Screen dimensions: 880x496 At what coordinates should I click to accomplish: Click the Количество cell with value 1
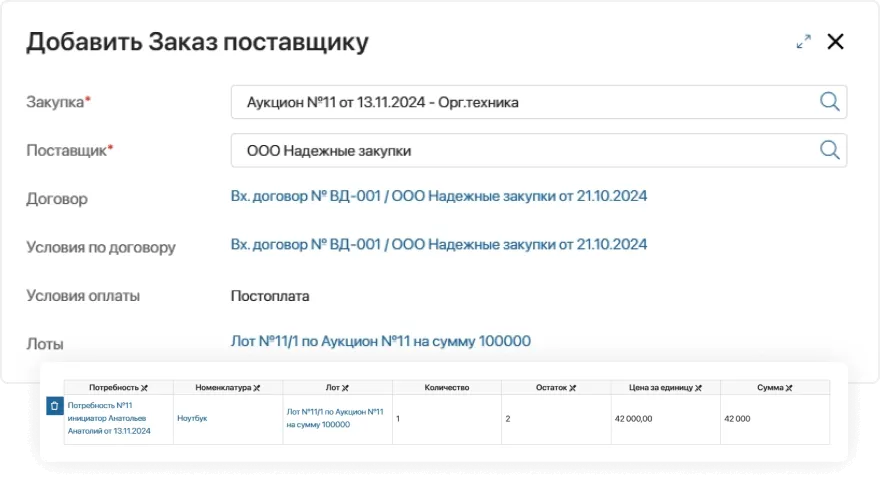coord(446,418)
